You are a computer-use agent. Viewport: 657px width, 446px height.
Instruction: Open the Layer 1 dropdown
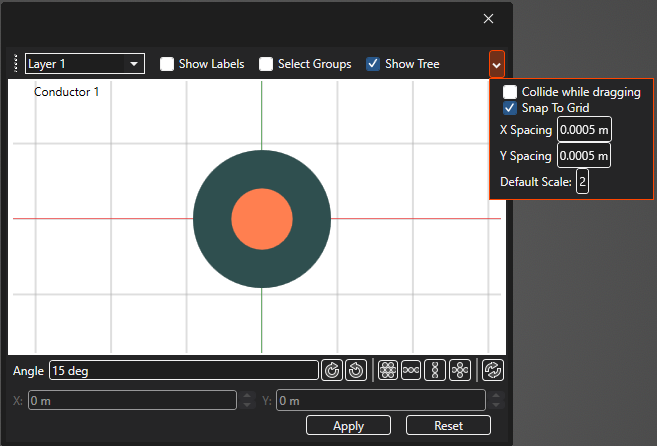click(x=85, y=64)
